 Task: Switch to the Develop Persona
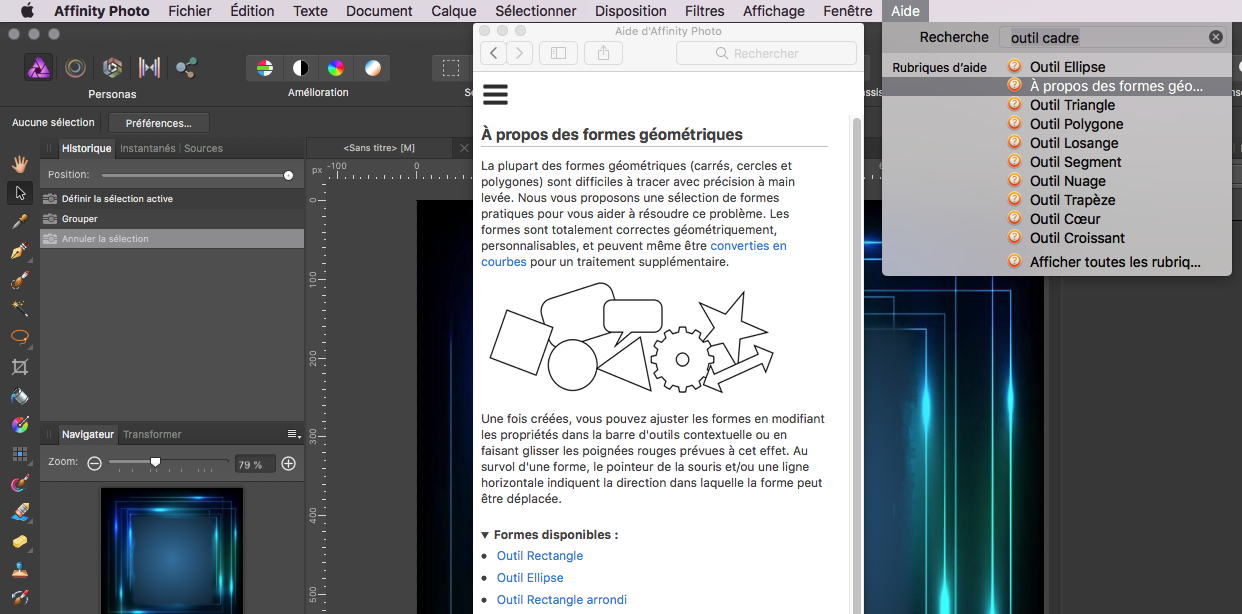[112, 68]
